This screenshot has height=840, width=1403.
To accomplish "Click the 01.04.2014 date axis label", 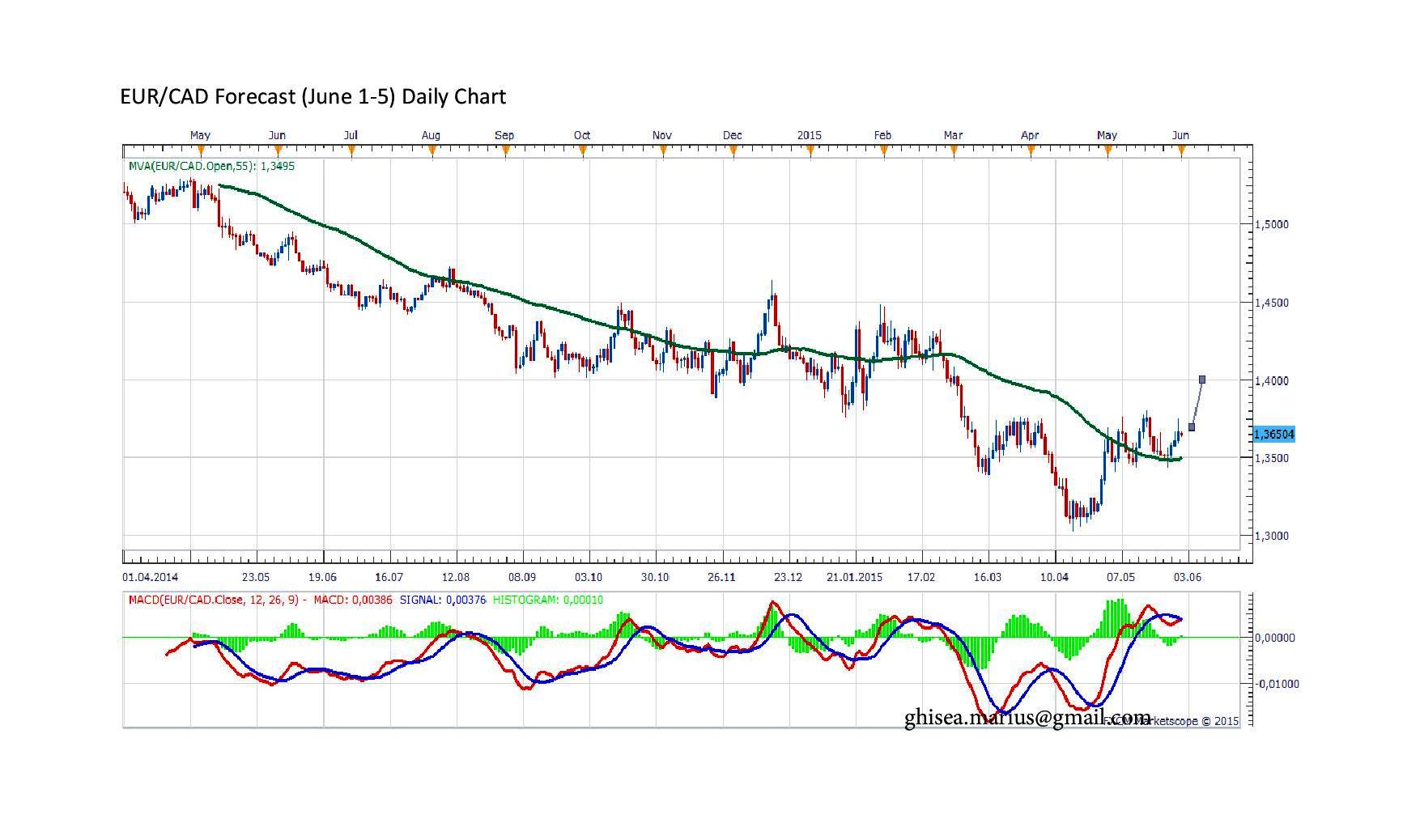I will pos(151,577).
